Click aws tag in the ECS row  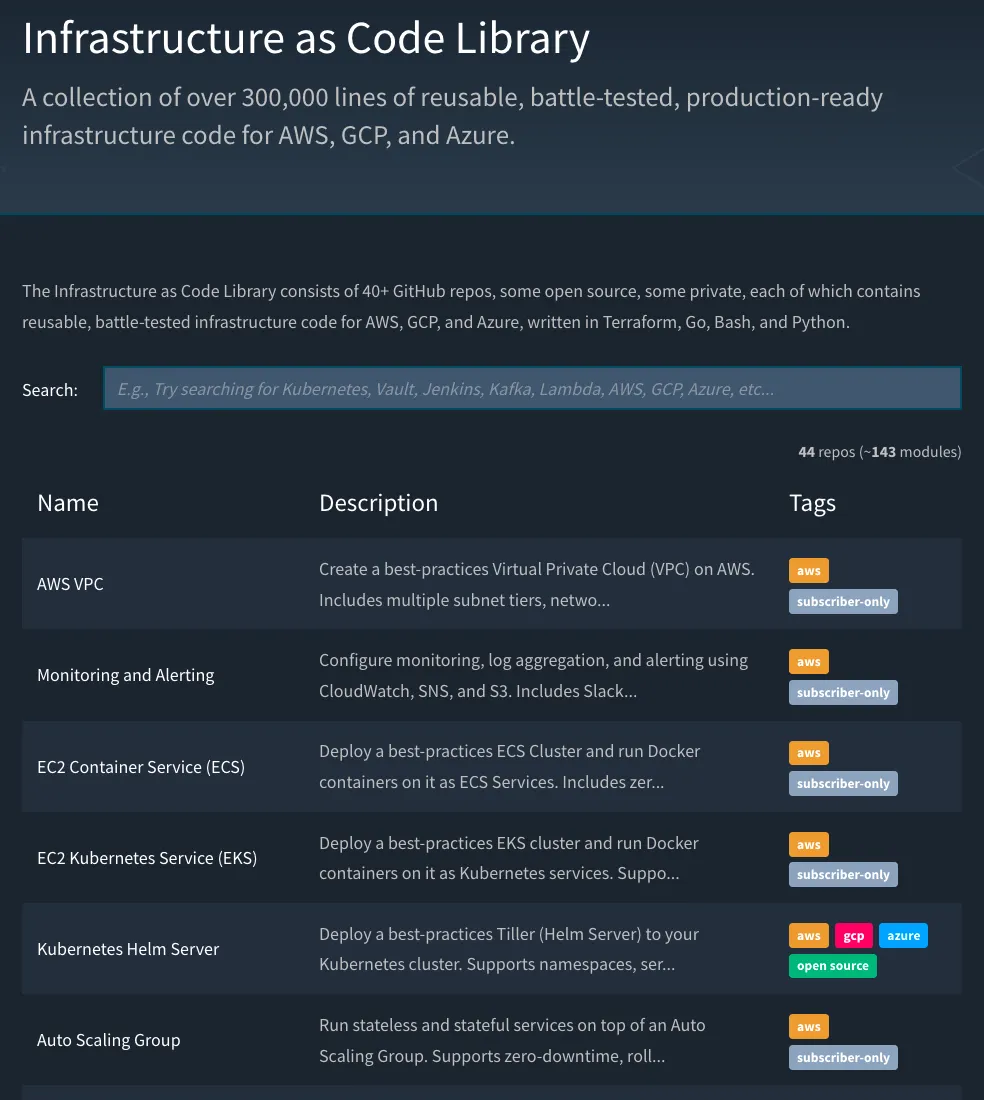click(x=809, y=753)
